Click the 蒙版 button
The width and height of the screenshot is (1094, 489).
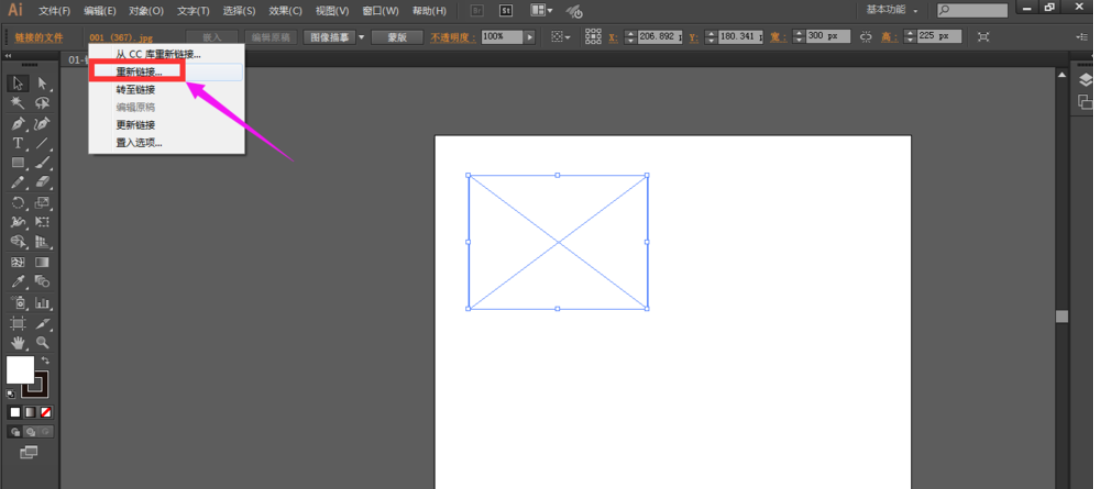(x=396, y=37)
